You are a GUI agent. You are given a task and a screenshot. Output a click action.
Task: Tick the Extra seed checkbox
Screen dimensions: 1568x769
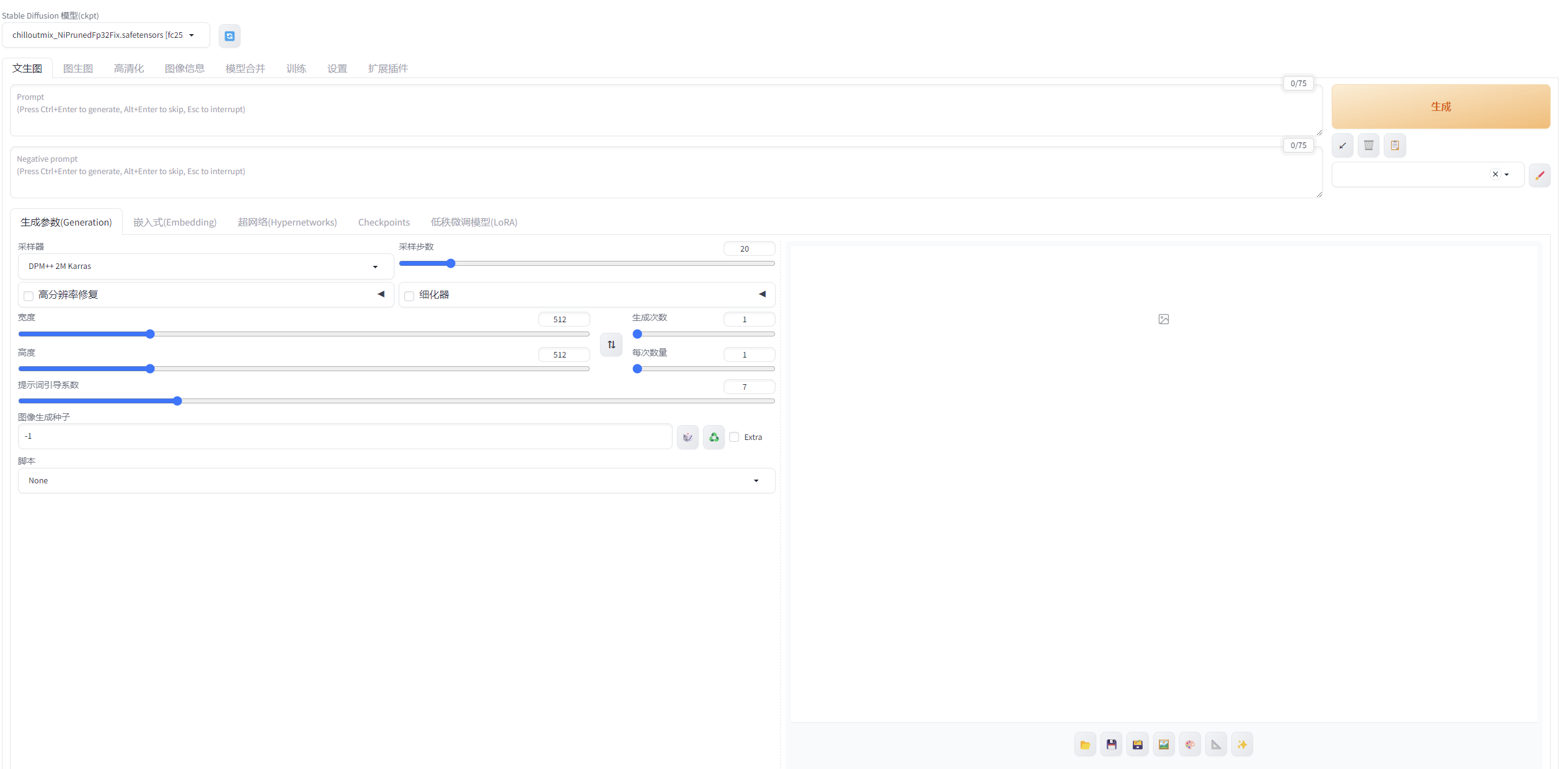click(734, 437)
